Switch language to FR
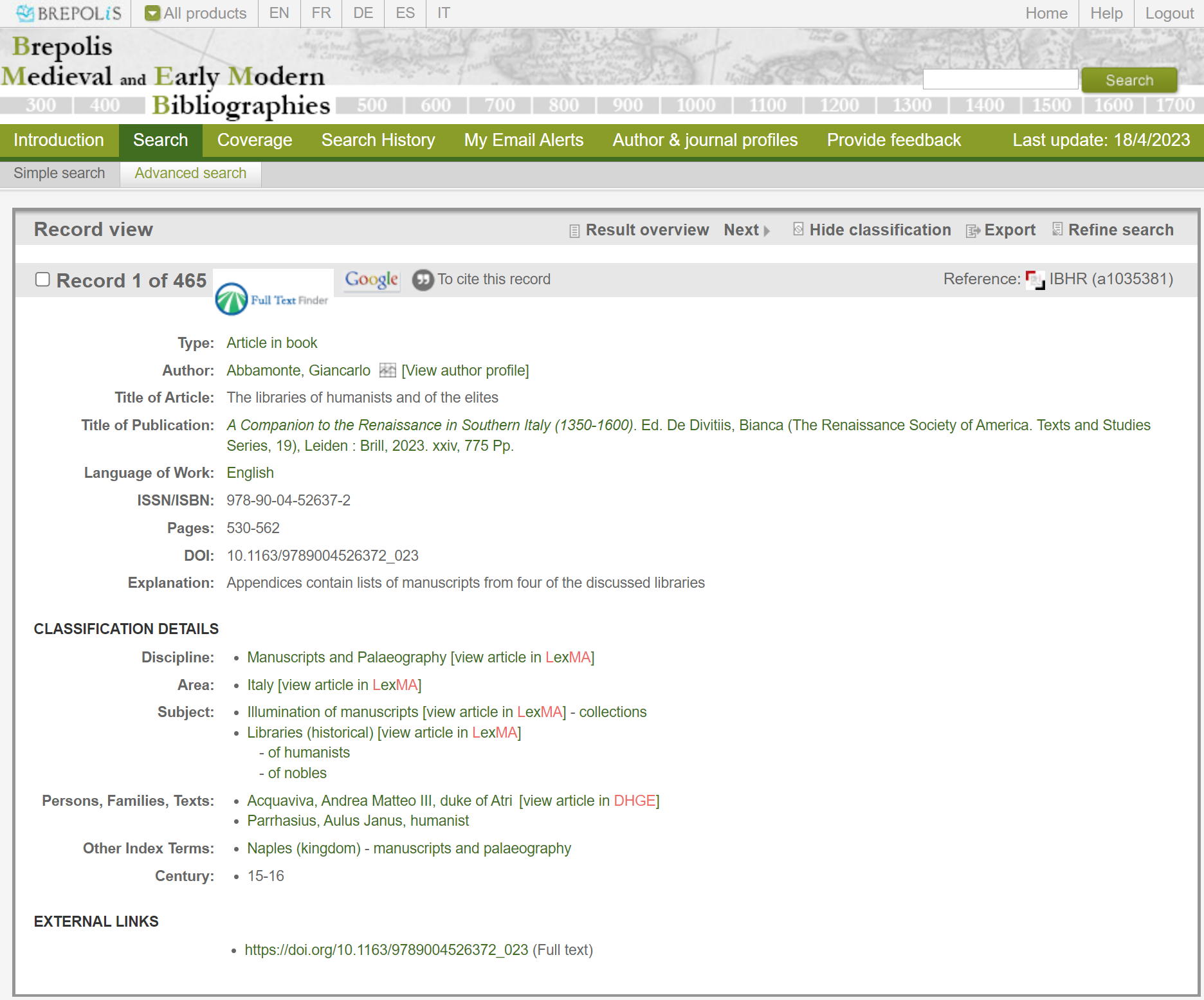 [x=321, y=14]
